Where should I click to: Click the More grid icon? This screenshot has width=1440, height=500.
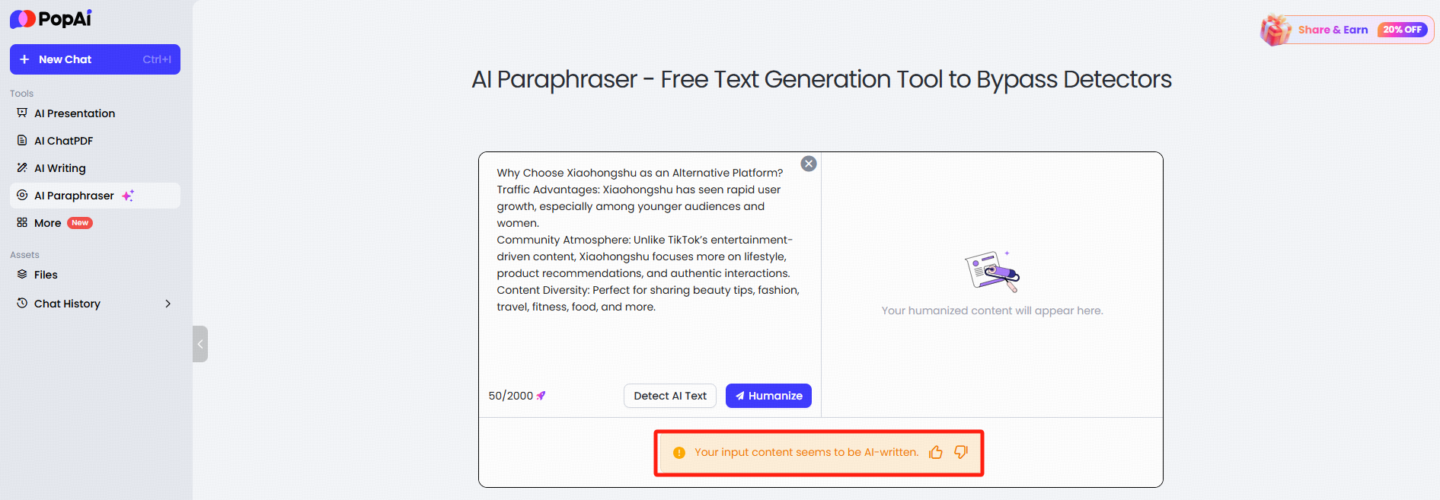click(x=22, y=223)
